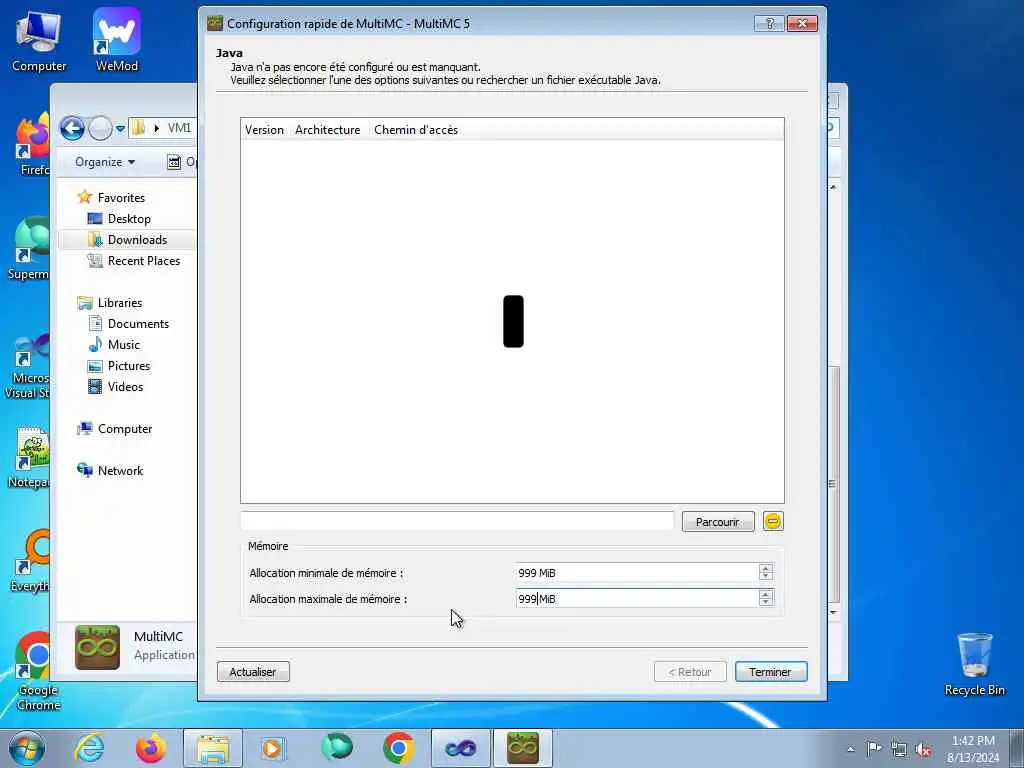Open Music library in Explorer
Screen dimensions: 1024x768
tap(123, 344)
